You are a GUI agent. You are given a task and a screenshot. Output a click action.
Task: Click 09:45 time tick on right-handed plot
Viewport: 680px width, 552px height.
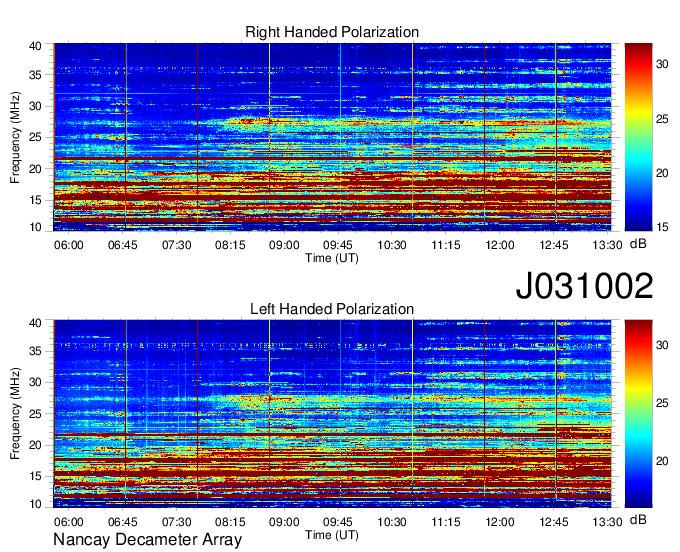(x=338, y=245)
